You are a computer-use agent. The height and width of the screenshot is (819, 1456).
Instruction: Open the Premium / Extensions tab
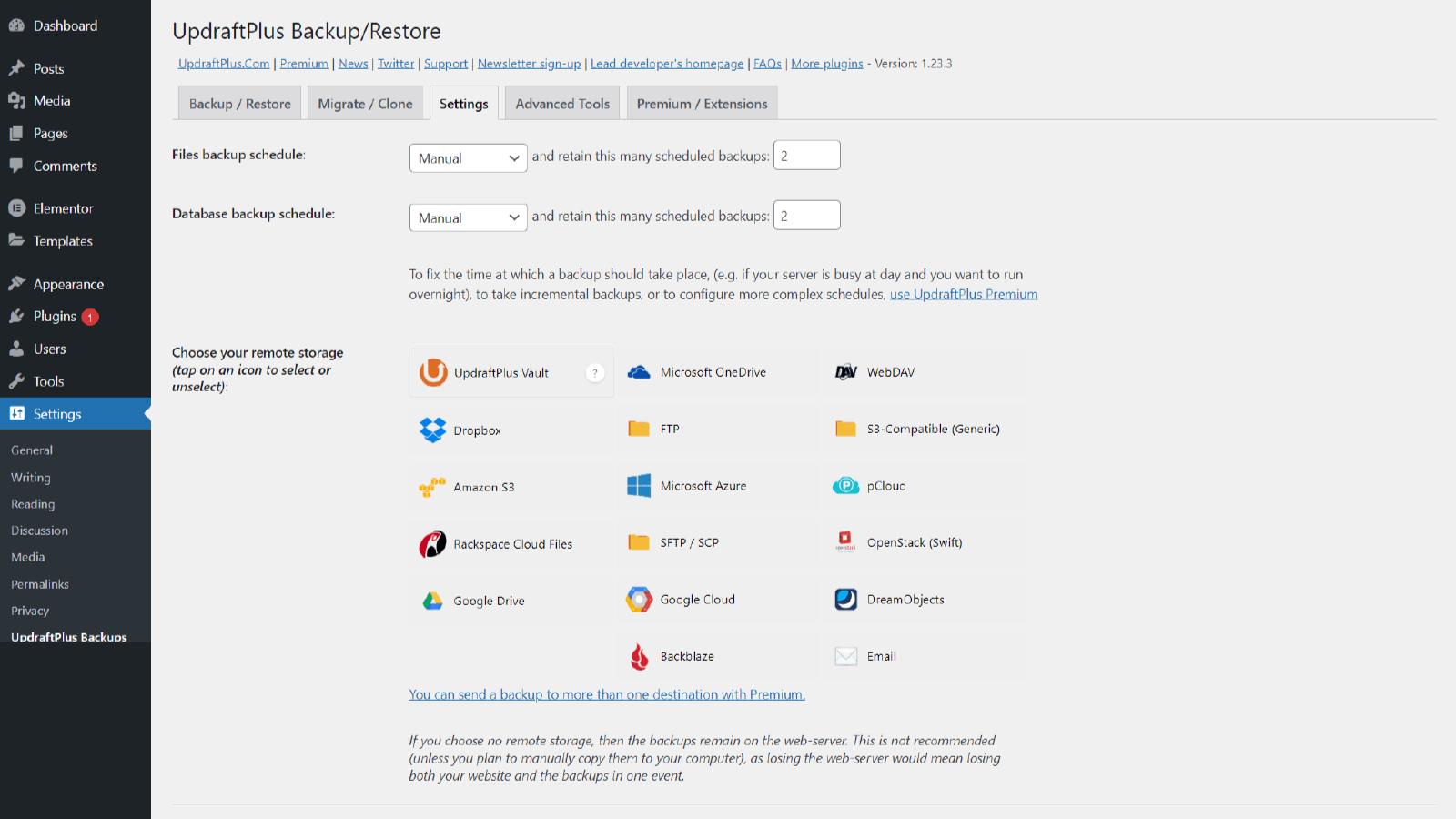tap(702, 103)
